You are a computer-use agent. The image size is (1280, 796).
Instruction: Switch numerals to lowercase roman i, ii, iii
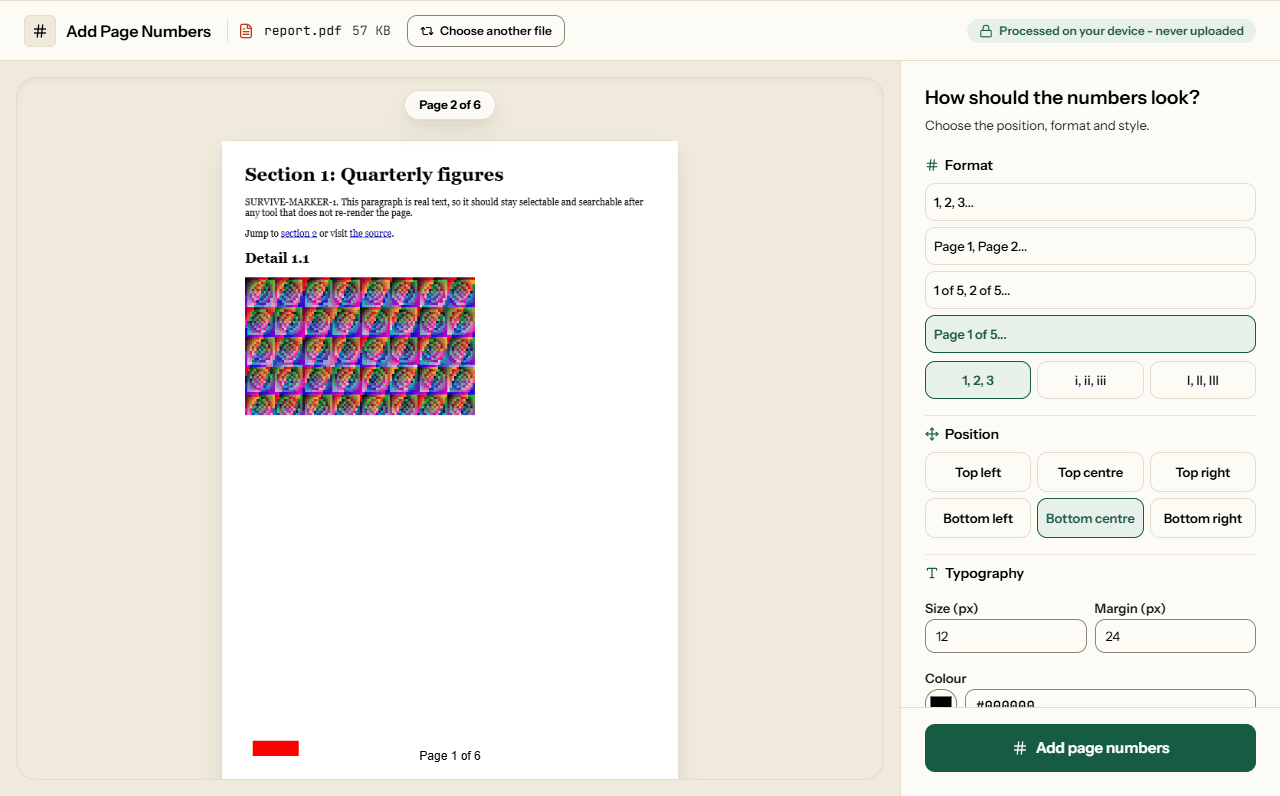[1090, 380]
